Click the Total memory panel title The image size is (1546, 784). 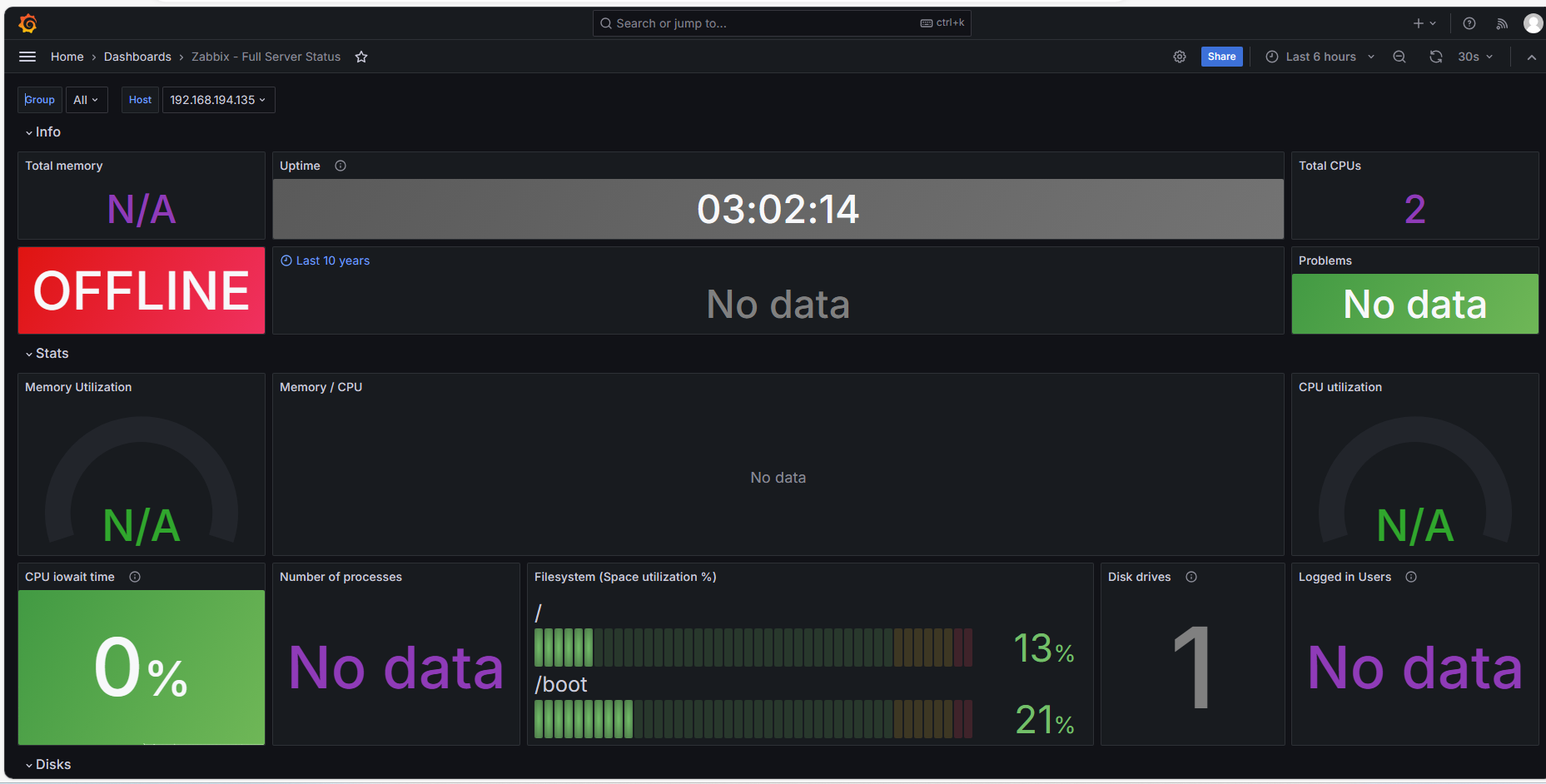pyautogui.click(x=64, y=166)
